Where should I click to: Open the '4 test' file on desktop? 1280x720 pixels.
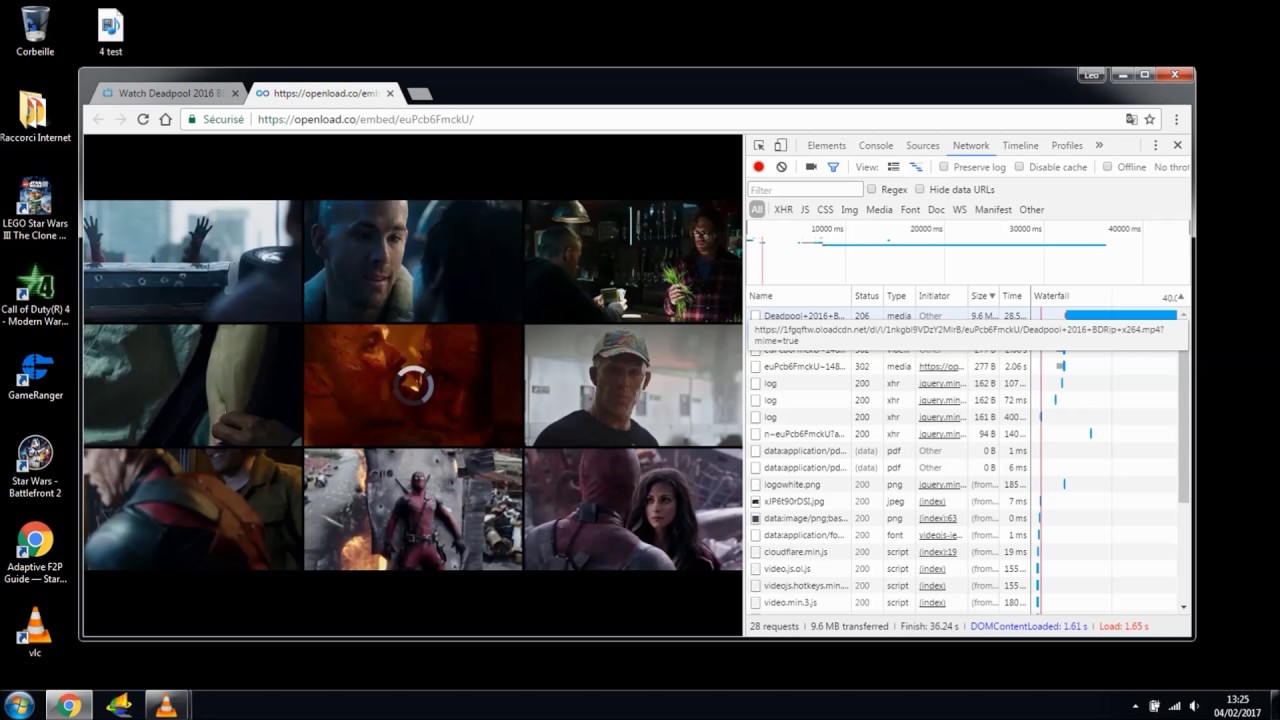coord(110,31)
